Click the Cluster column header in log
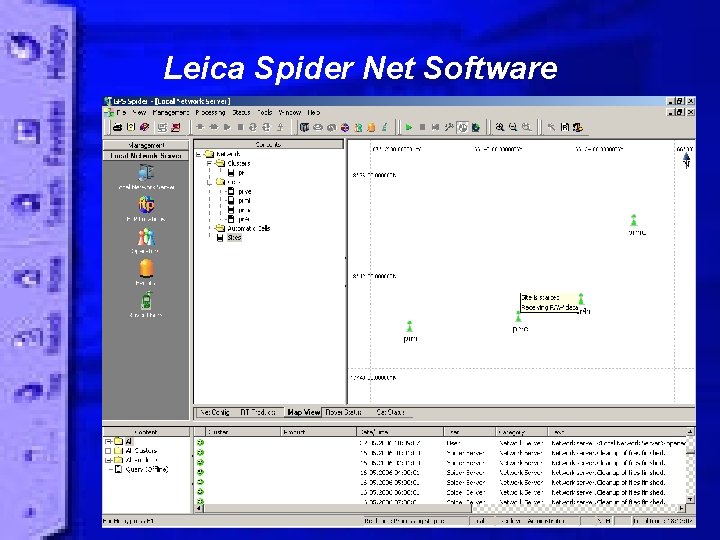 click(x=243, y=432)
